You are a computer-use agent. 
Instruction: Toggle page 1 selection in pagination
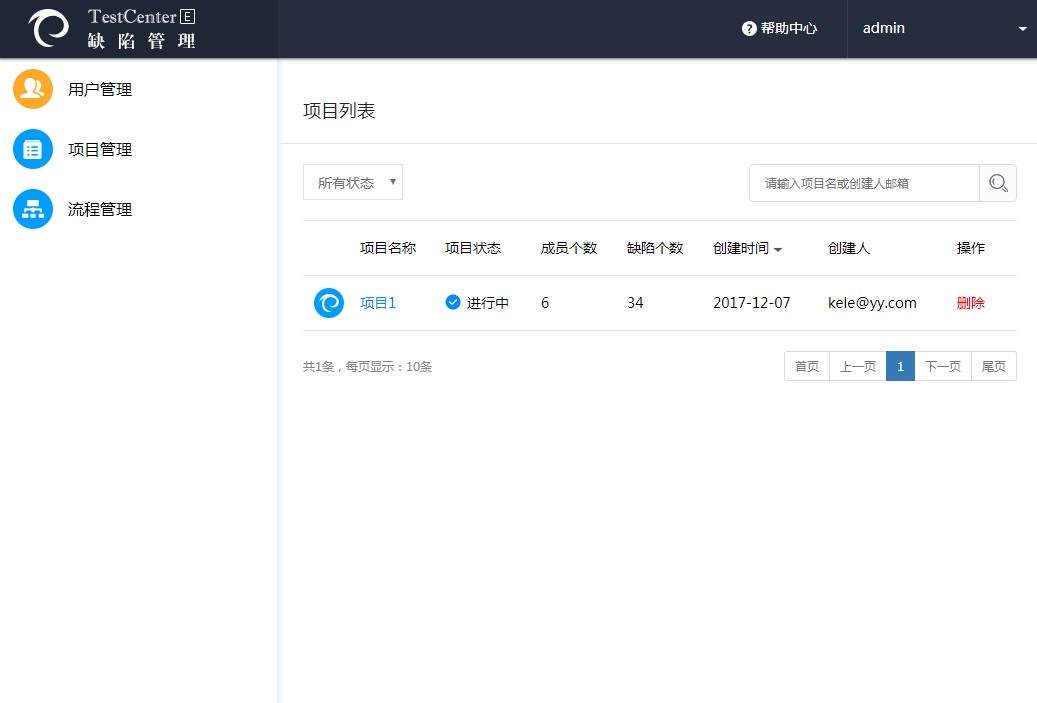900,366
